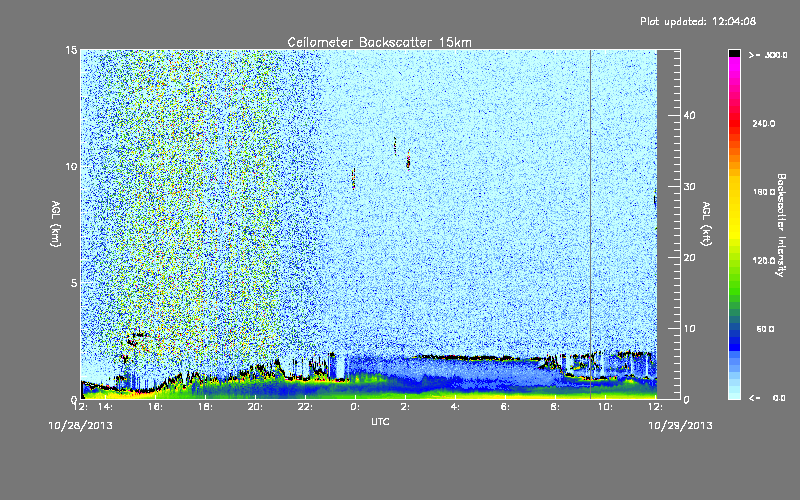Click the '>= 300.0' colorbar maximum label
The image size is (800, 500).
tap(768, 55)
